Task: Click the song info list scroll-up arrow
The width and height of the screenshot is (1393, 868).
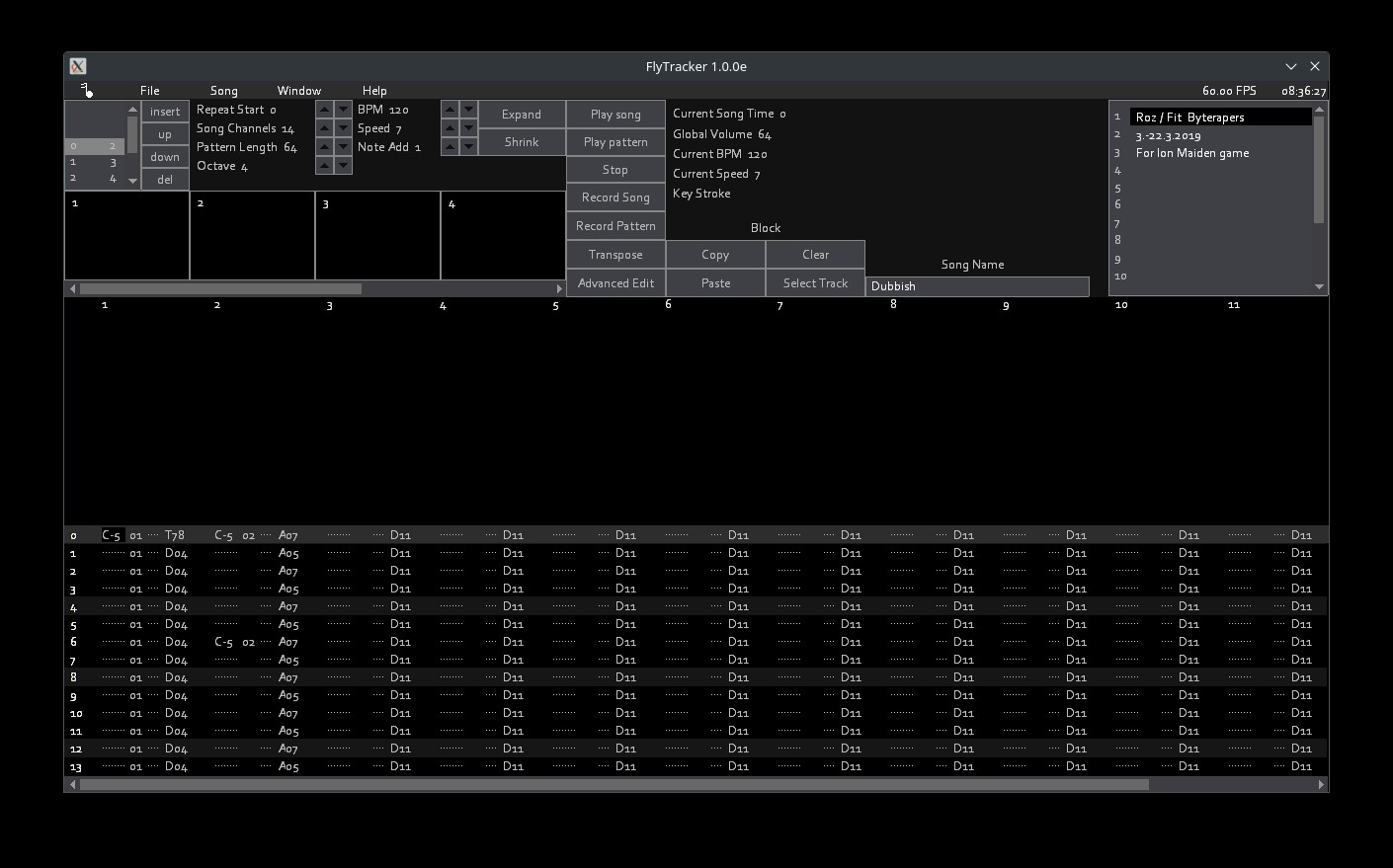Action: (1319, 110)
